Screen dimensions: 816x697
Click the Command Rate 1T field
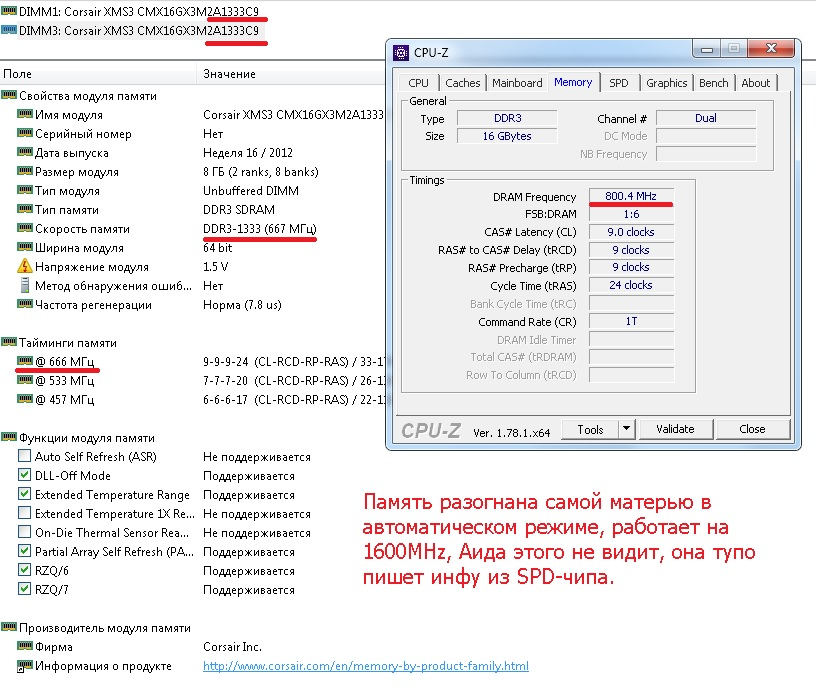[x=631, y=321]
